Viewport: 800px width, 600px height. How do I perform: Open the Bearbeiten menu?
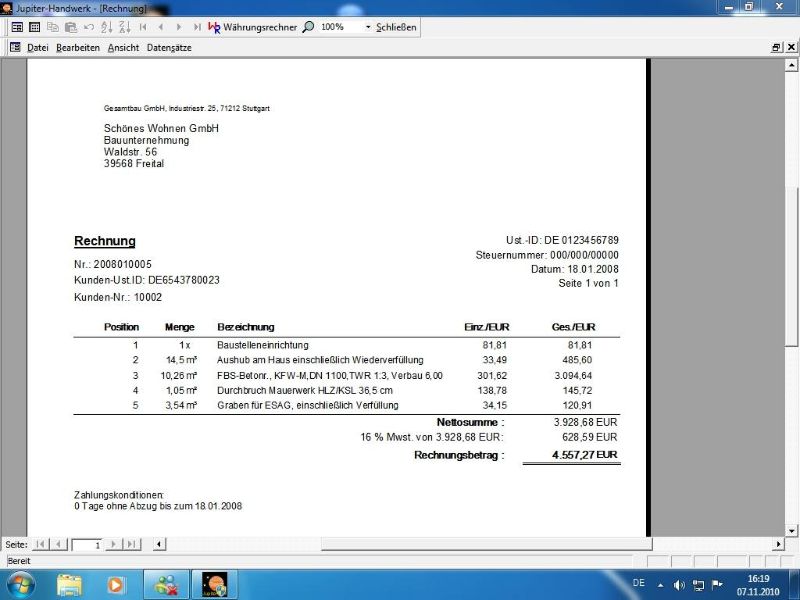click(78, 47)
